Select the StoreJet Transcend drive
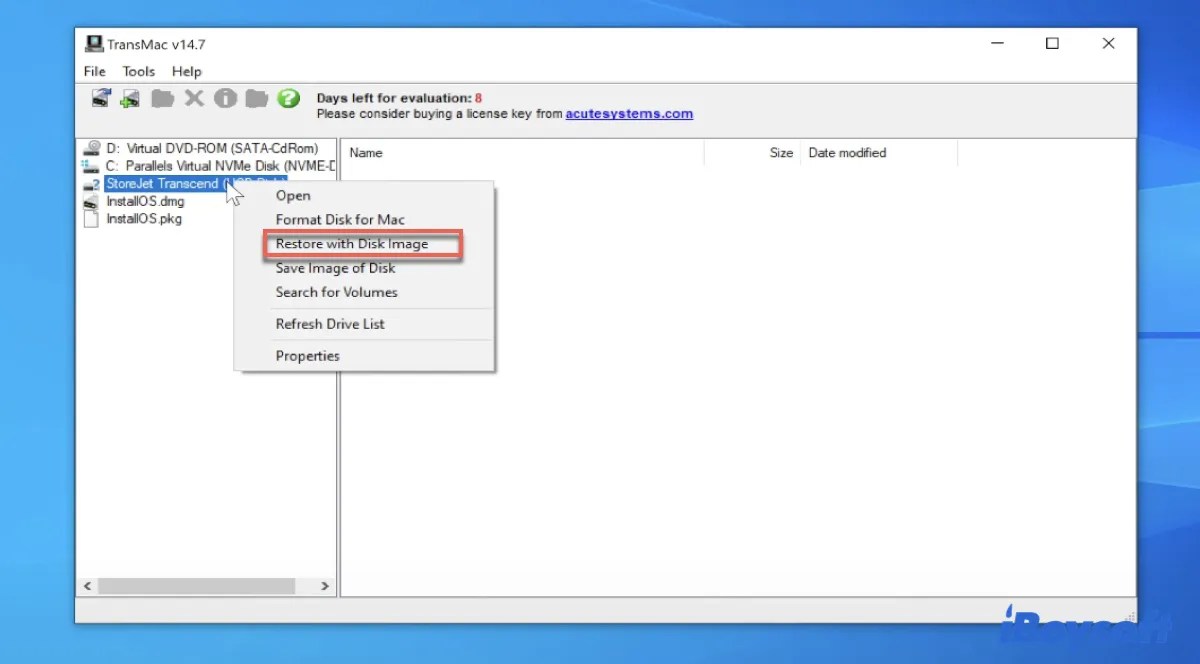The height and width of the screenshot is (664, 1200). [x=195, y=184]
